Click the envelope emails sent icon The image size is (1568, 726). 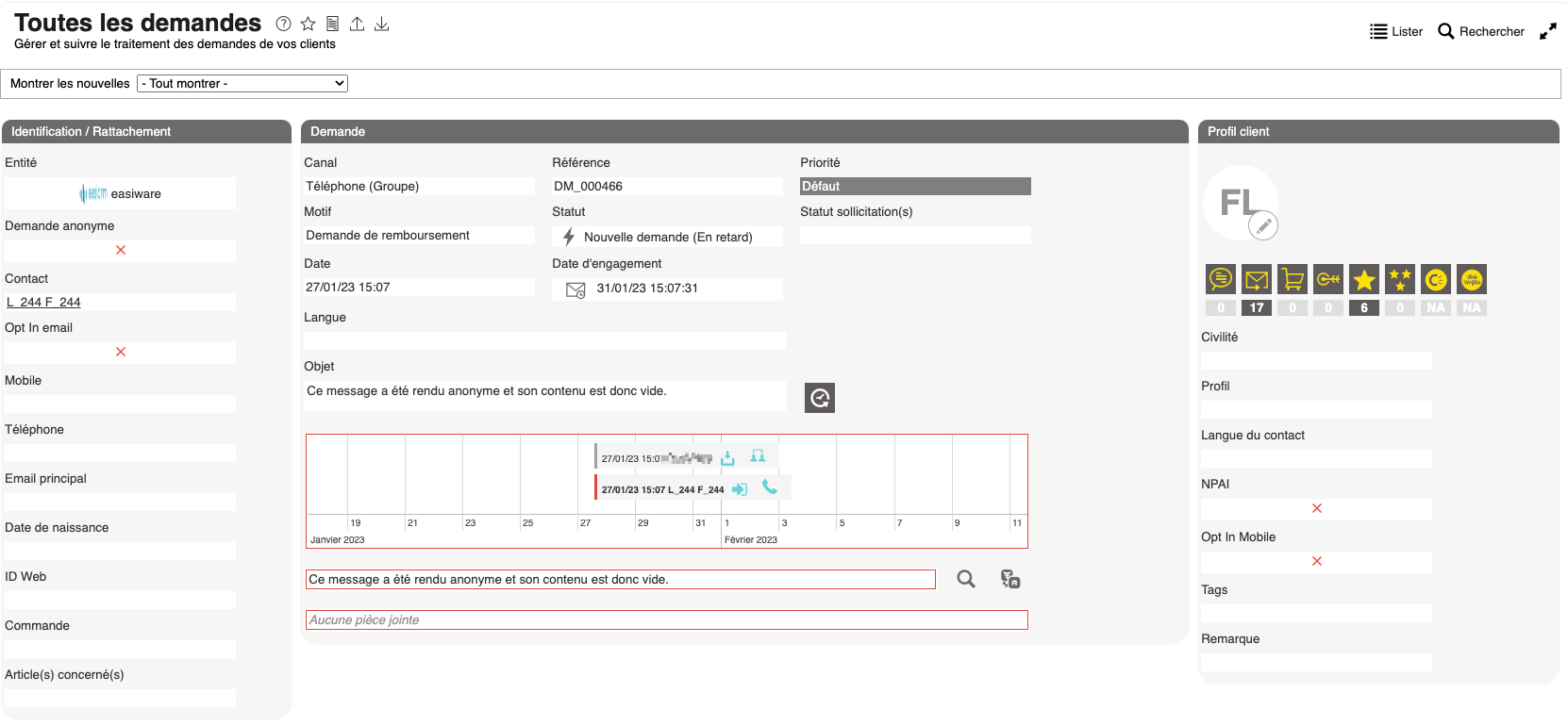coord(1257,279)
